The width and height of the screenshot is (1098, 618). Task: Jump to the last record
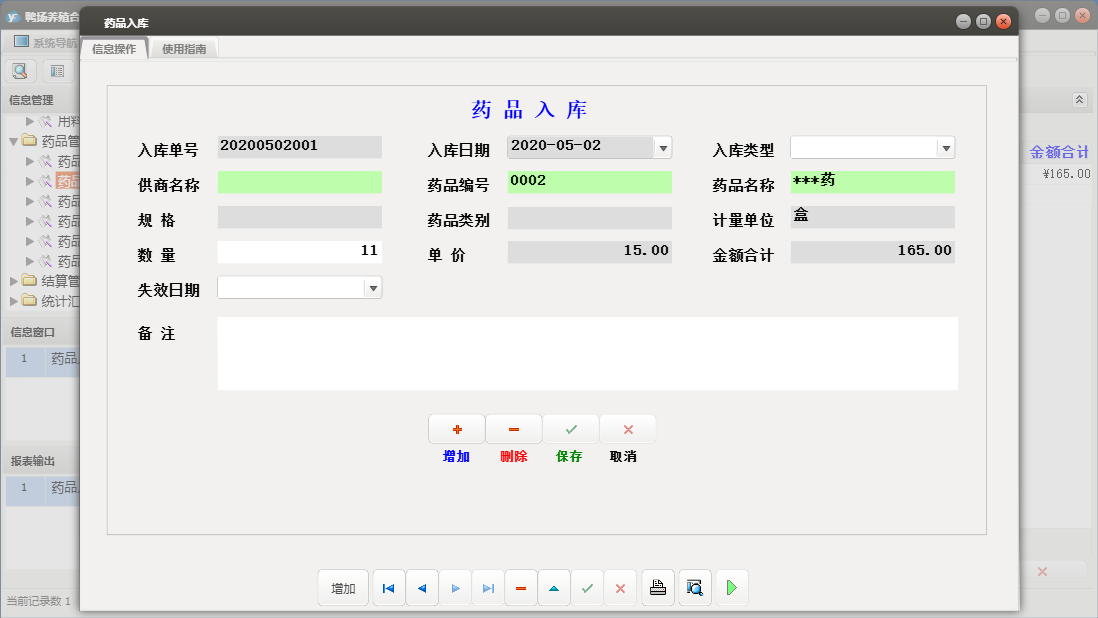coord(488,588)
